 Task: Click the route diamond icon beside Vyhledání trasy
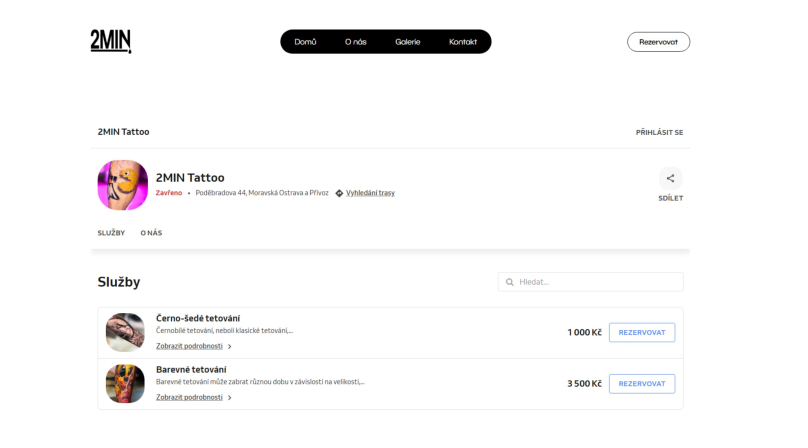point(339,193)
